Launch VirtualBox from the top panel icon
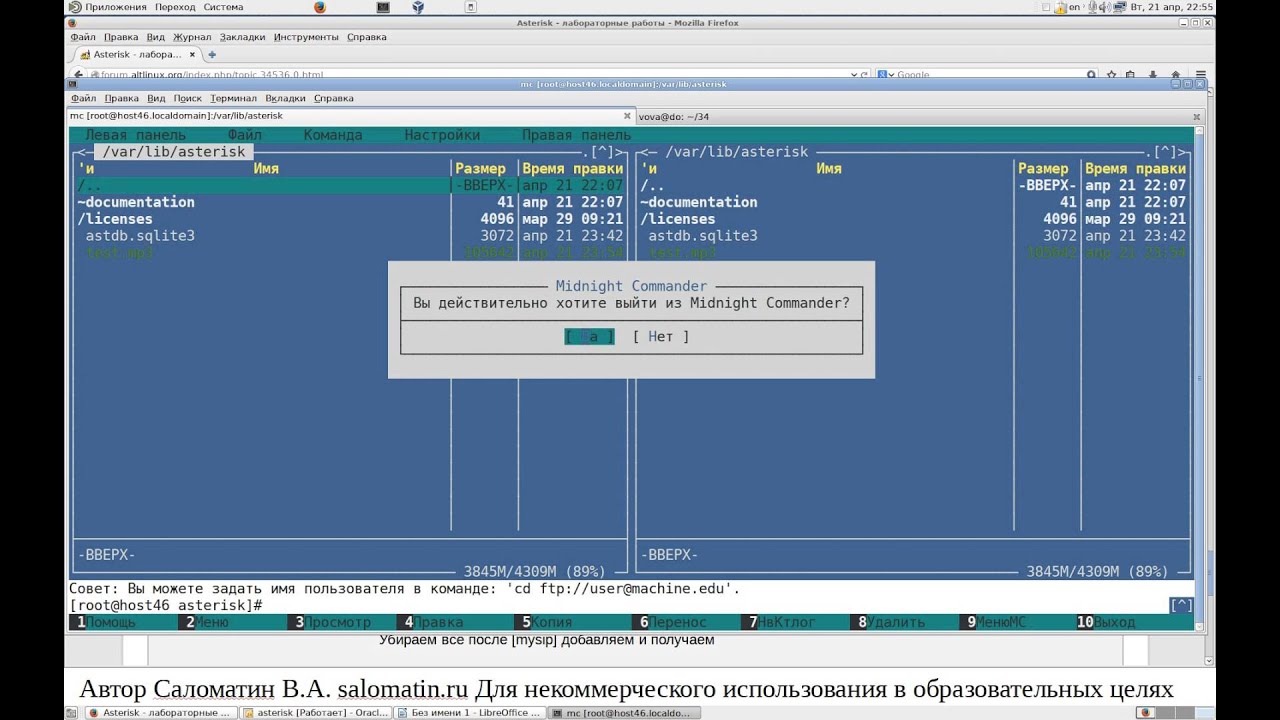 coord(417,6)
